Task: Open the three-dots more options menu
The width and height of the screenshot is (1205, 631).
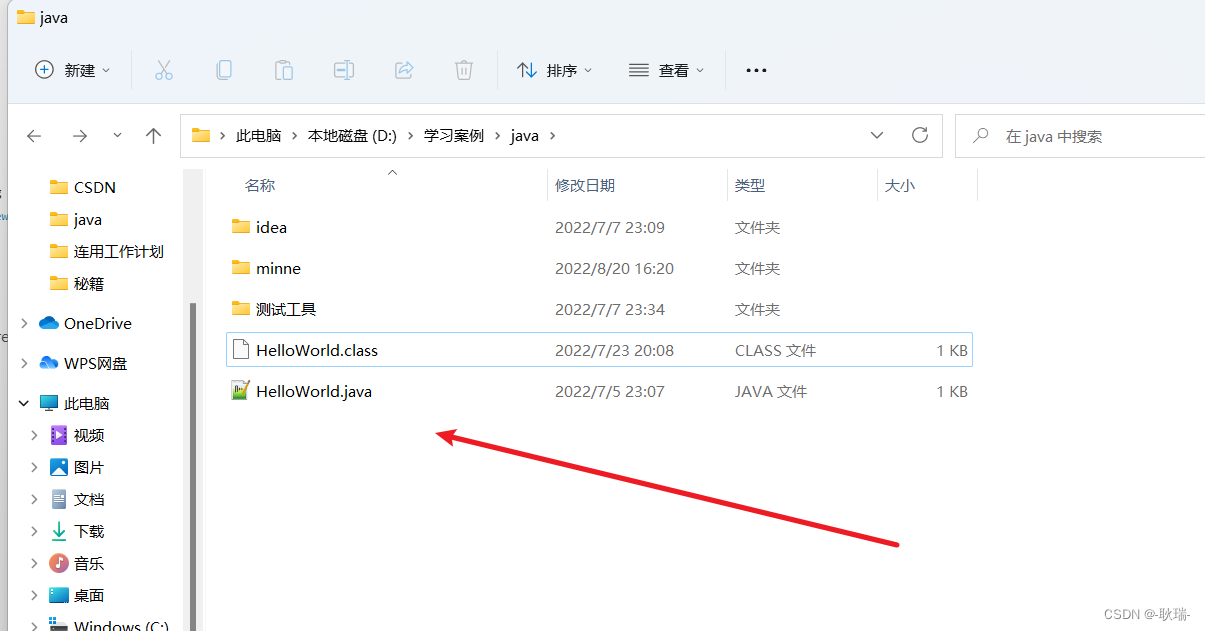Action: (757, 70)
